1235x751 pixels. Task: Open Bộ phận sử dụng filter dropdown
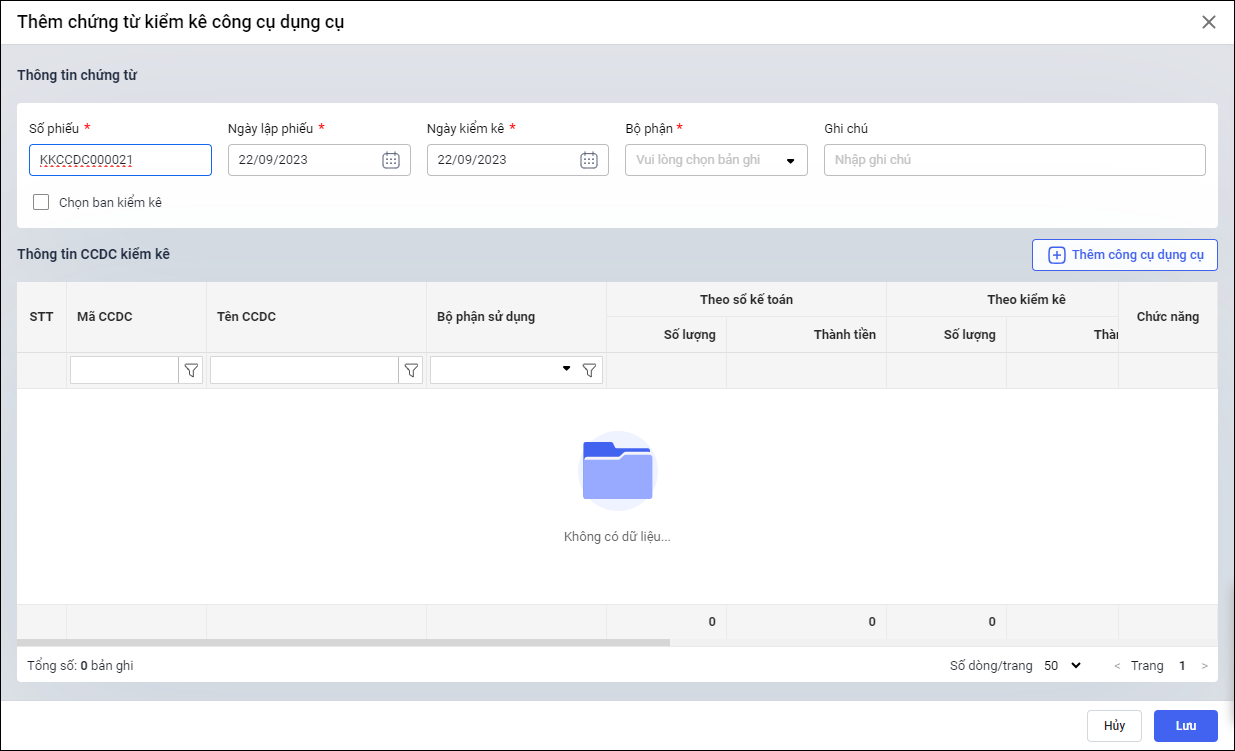[566, 369]
